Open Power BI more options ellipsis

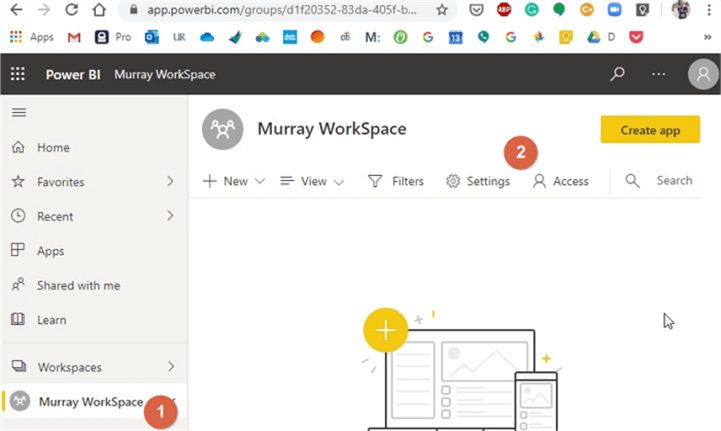click(x=658, y=74)
